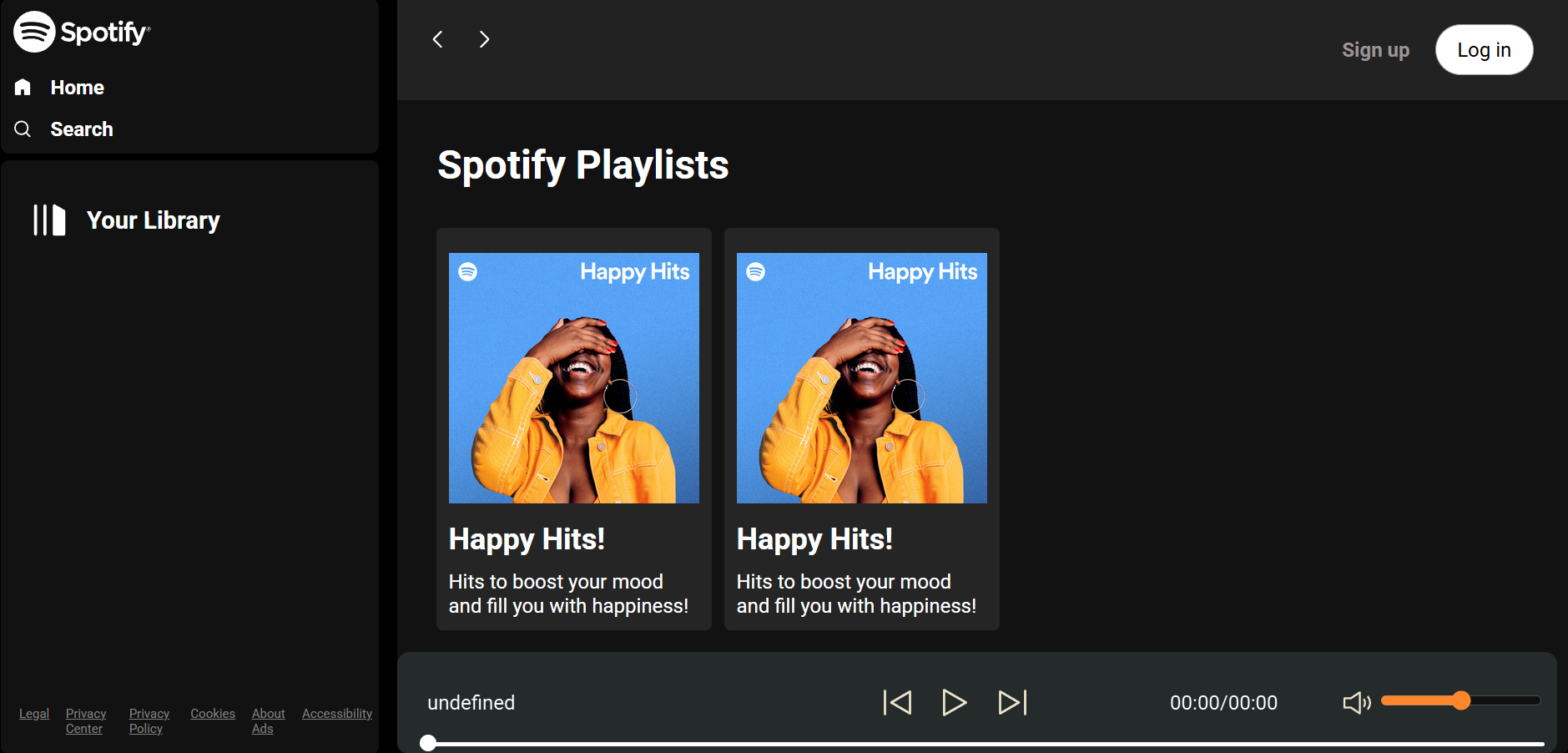Adjust the orange volume slider

coord(1460,700)
